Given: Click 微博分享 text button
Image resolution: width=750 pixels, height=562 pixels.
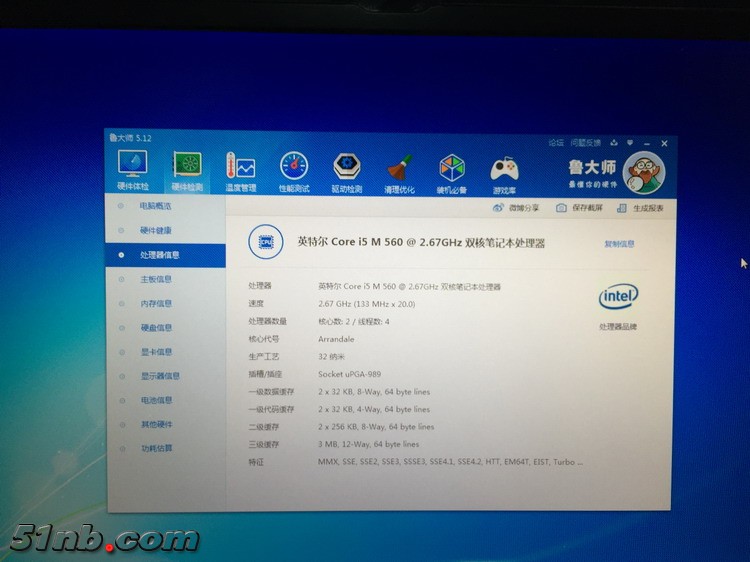Looking at the screenshot, I should (x=524, y=208).
